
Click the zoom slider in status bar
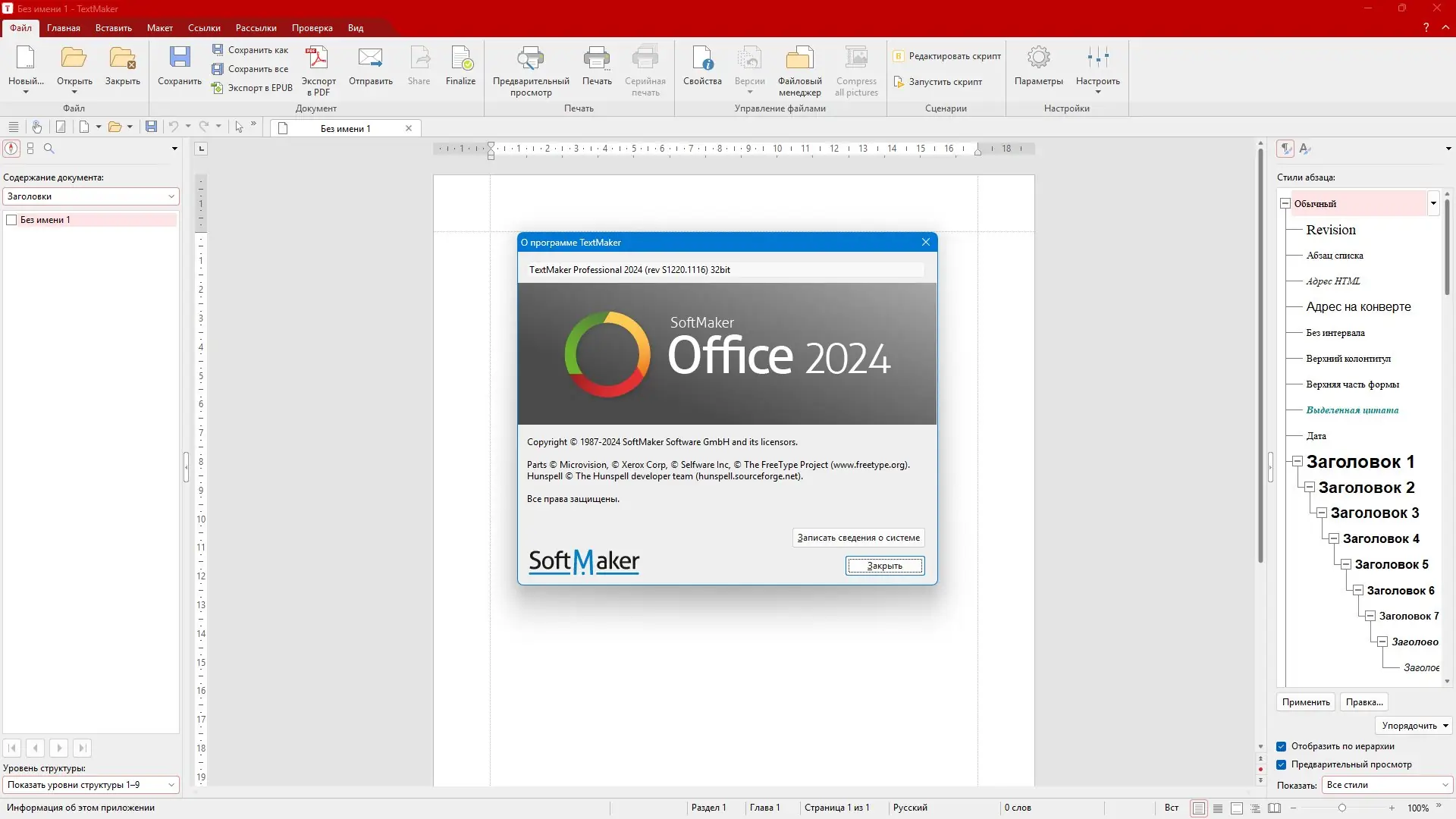pyautogui.click(x=1342, y=808)
